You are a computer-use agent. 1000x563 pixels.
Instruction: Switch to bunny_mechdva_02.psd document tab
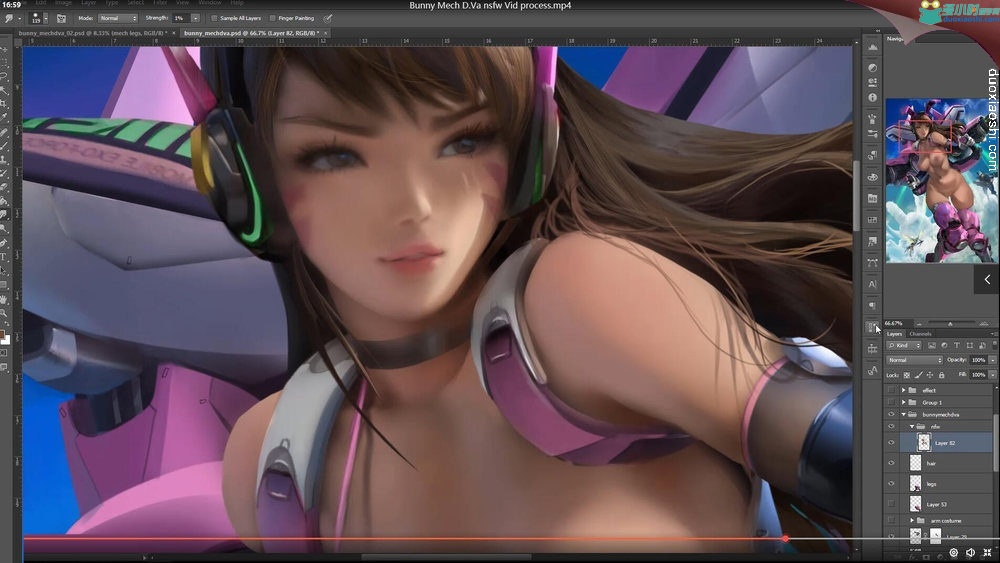(x=92, y=33)
